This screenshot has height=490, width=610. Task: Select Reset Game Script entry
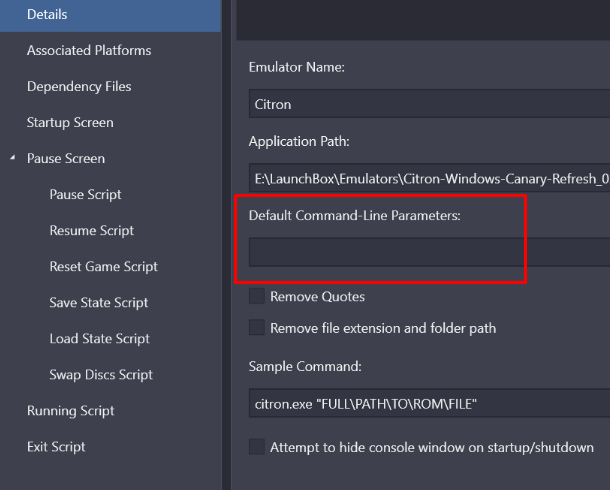point(103,267)
